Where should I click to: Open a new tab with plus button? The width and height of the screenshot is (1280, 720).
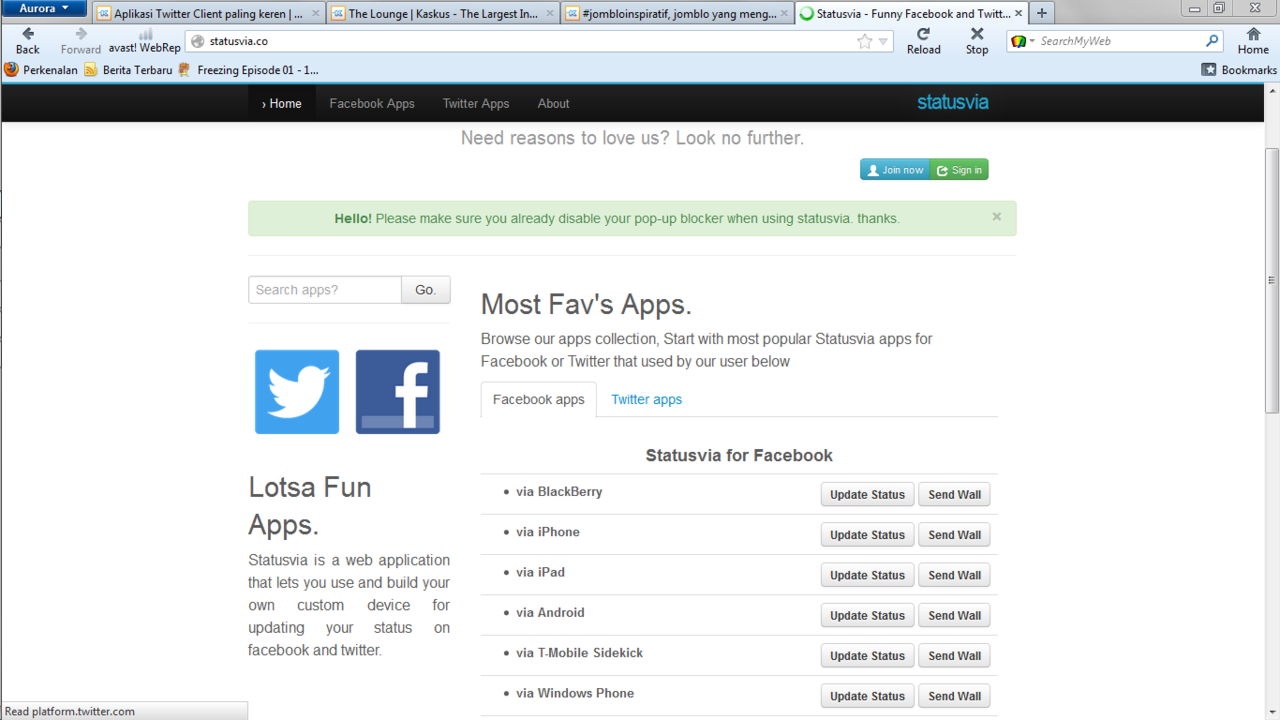(x=1042, y=13)
